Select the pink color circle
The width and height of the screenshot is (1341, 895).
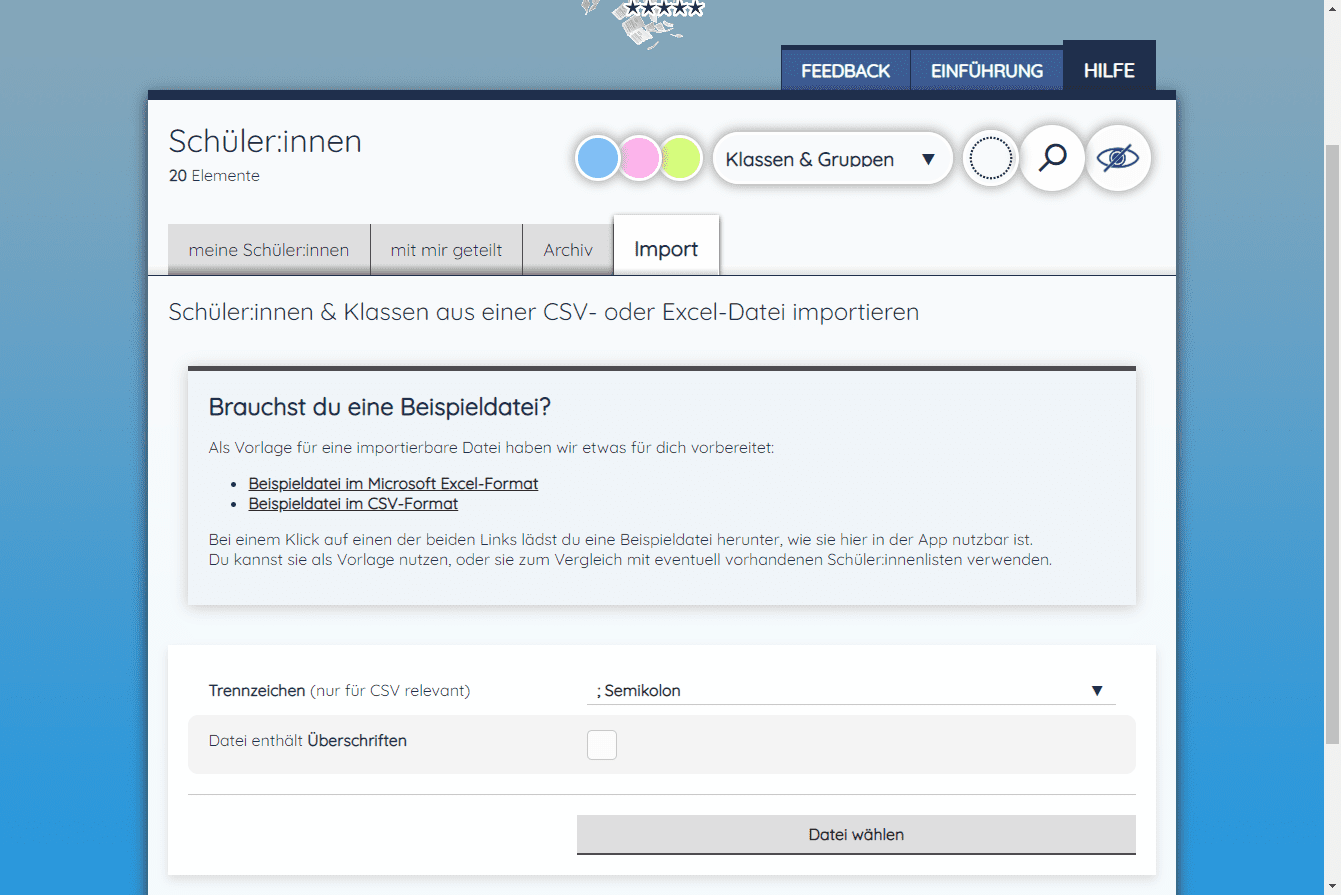click(x=640, y=158)
